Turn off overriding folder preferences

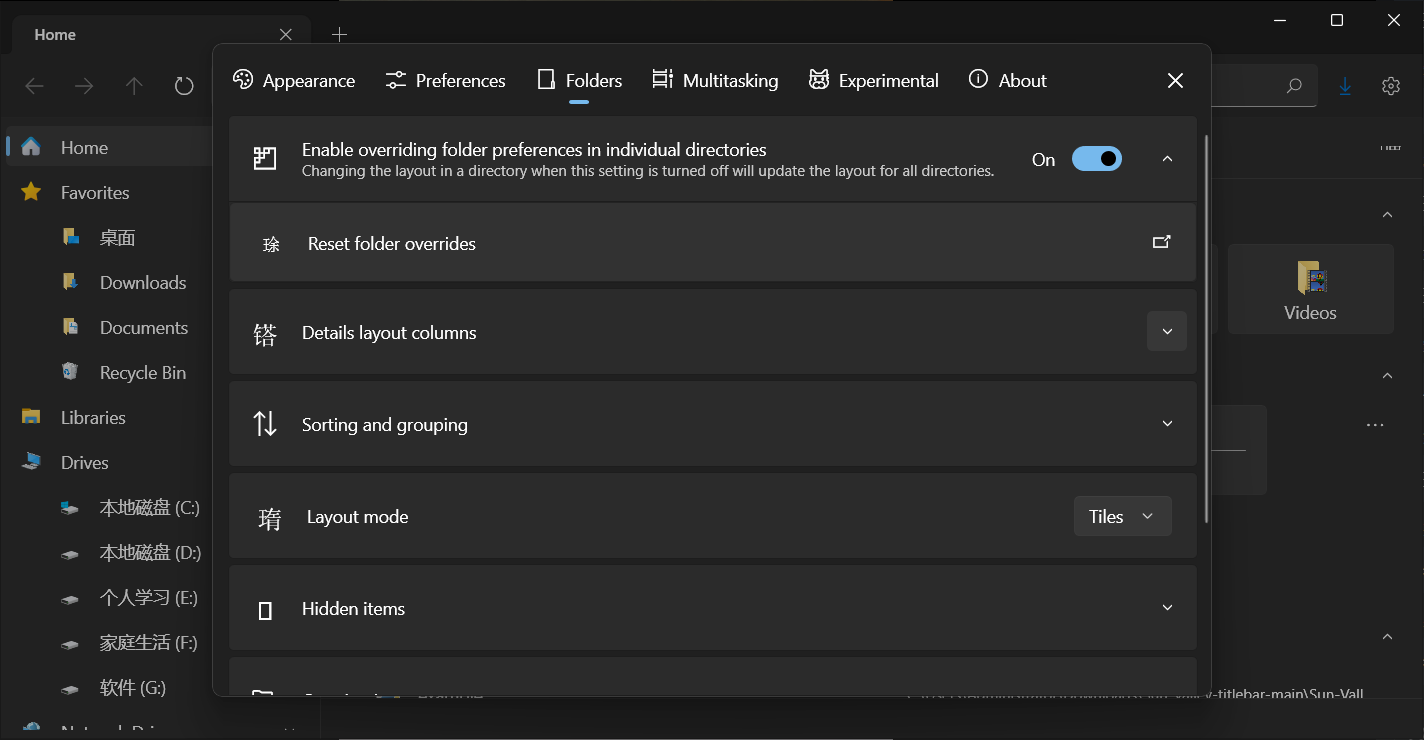[1096, 158]
